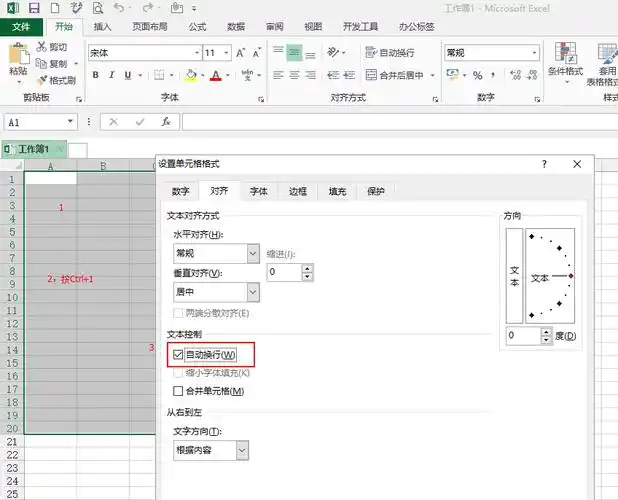Image resolution: width=618 pixels, height=500 pixels.
Task: Open the font size dropdown showing 11
Action: pyautogui.click(x=226, y=53)
